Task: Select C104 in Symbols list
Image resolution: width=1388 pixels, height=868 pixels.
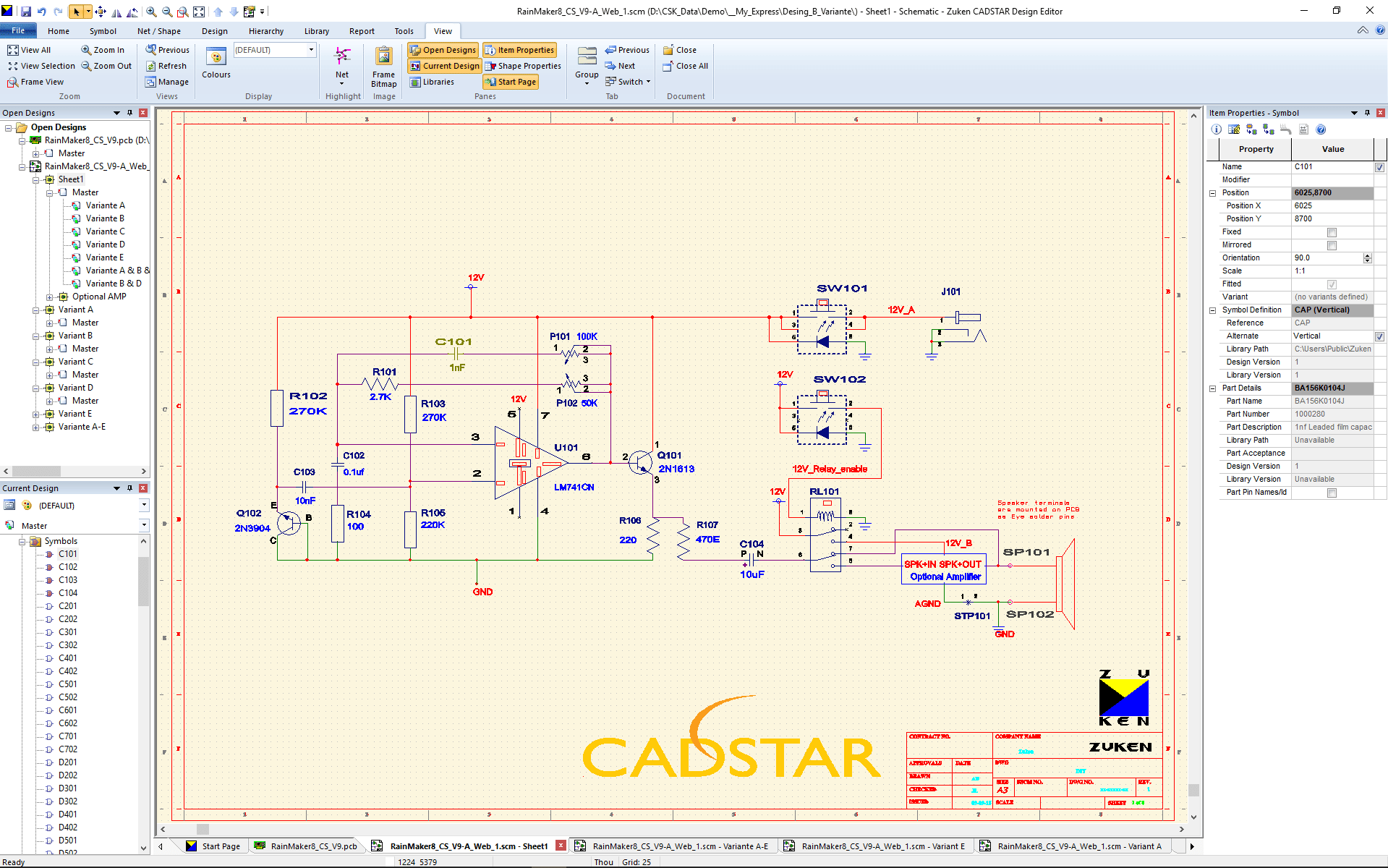Action: 68,593
